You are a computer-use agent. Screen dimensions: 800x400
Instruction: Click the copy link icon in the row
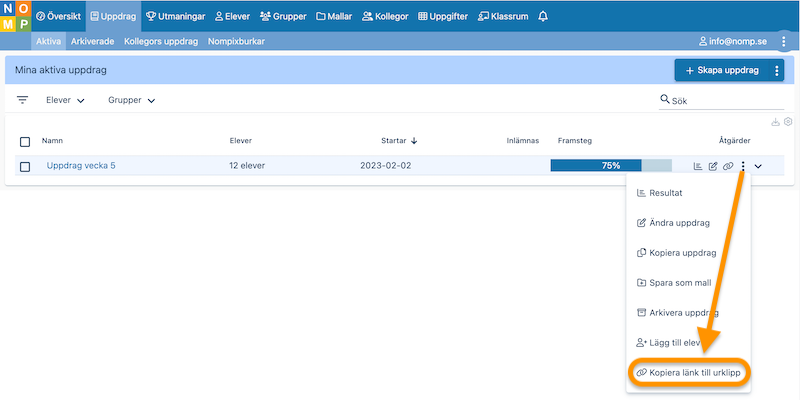[x=728, y=166]
